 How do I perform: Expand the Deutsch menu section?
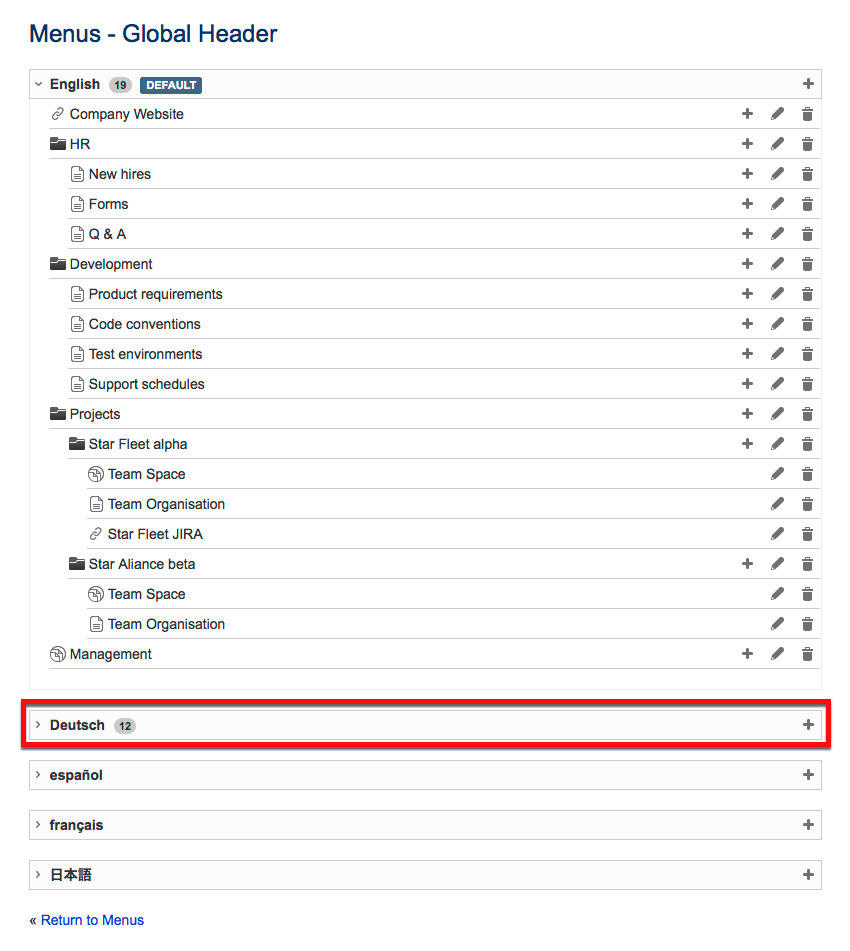click(x=38, y=725)
